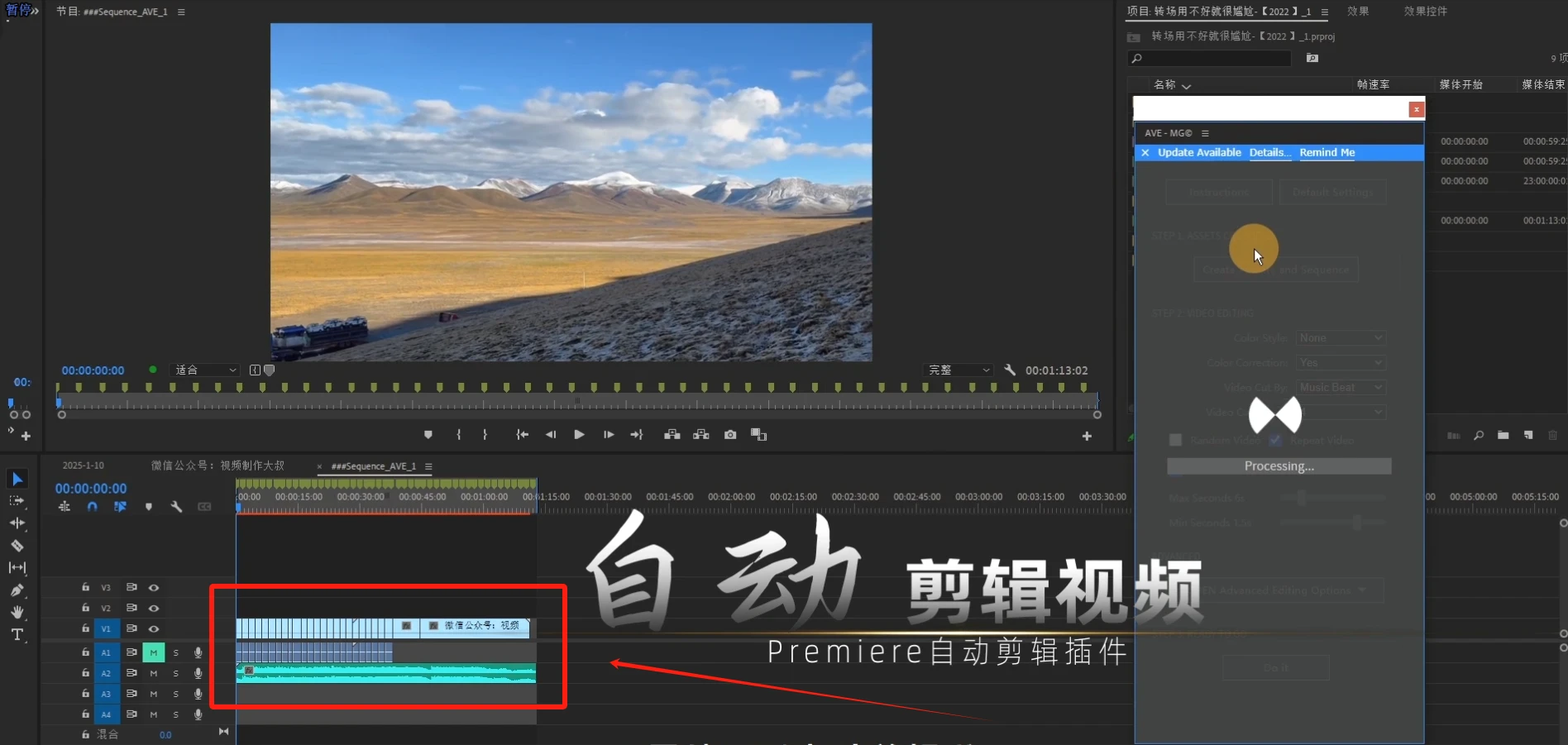Viewport: 1568px width, 745px height.
Task: Add marker in the timeline header
Action: click(x=149, y=507)
